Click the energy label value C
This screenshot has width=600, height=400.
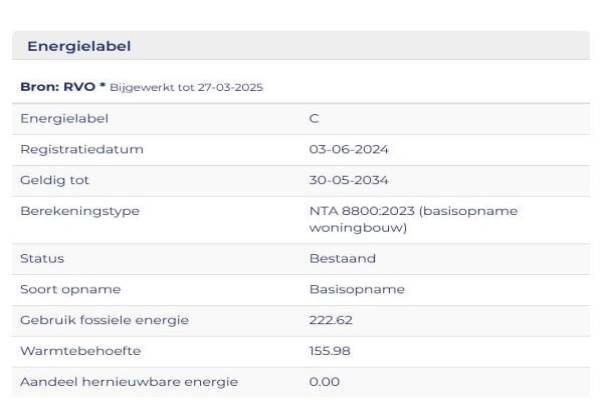point(314,119)
